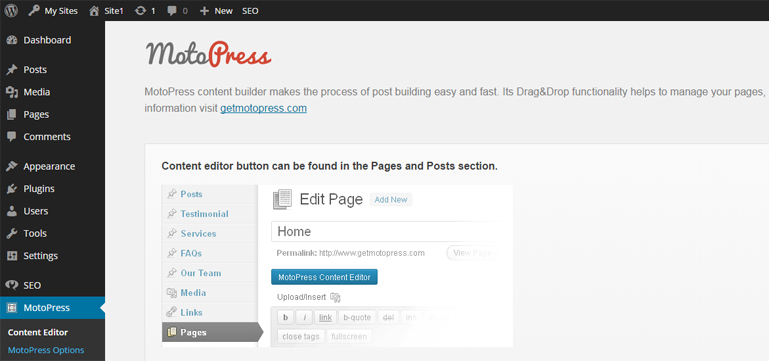Click the View Page button

click(472, 253)
